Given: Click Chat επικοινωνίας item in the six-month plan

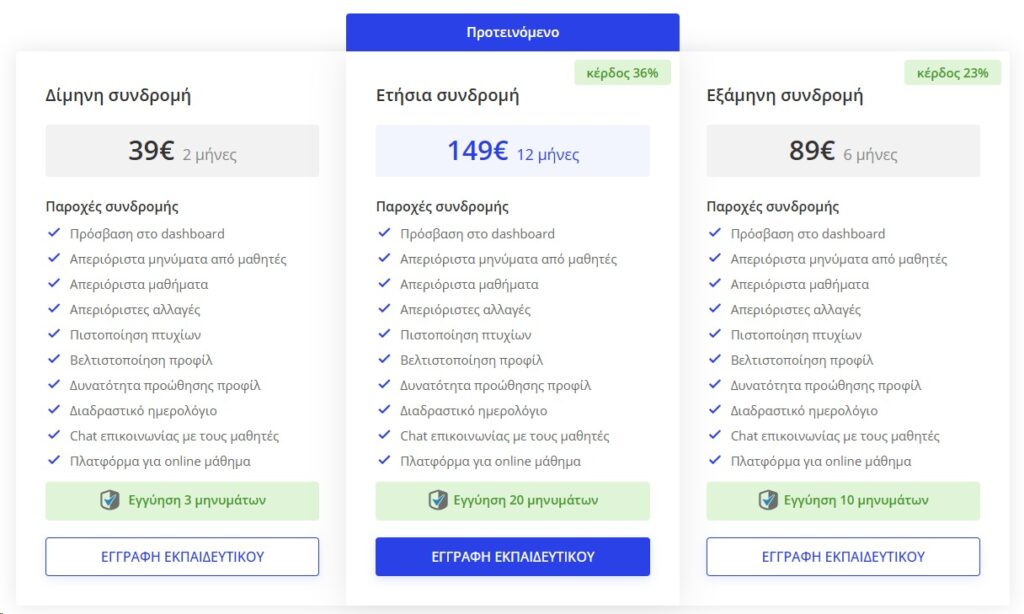Looking at the screenshot, I should [x=835, y=436].
